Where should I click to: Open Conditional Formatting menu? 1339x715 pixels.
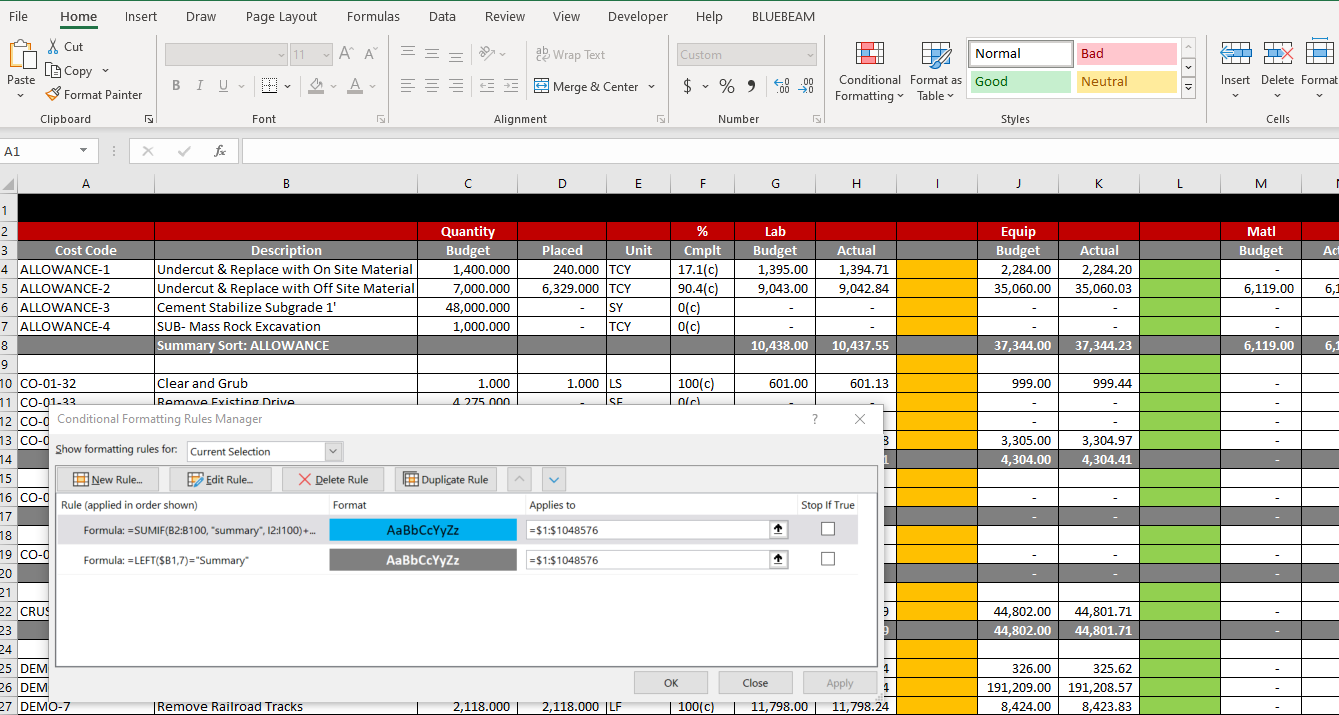869,72
